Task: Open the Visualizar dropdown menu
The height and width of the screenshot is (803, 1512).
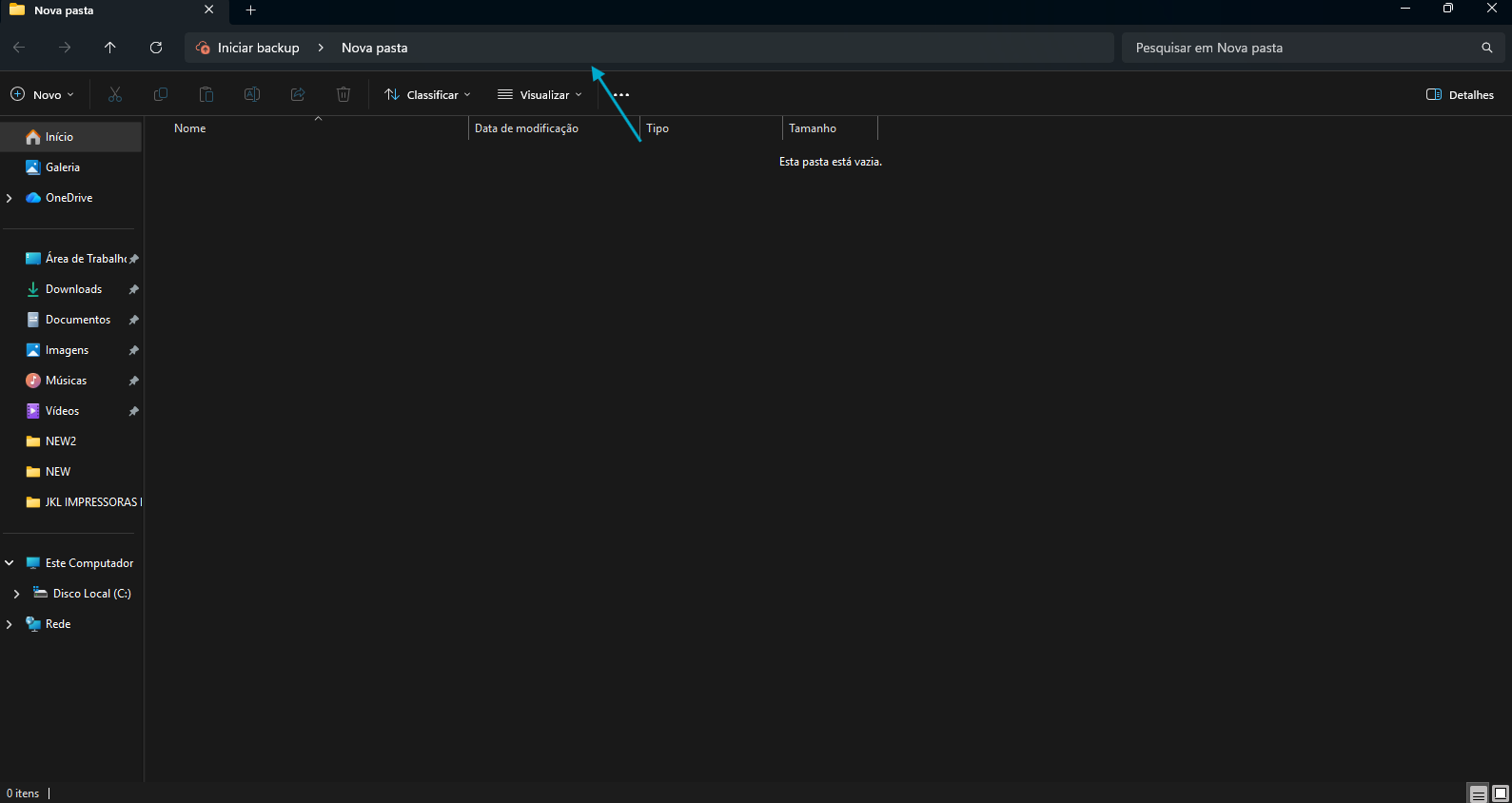Action: tap(540, 94)
